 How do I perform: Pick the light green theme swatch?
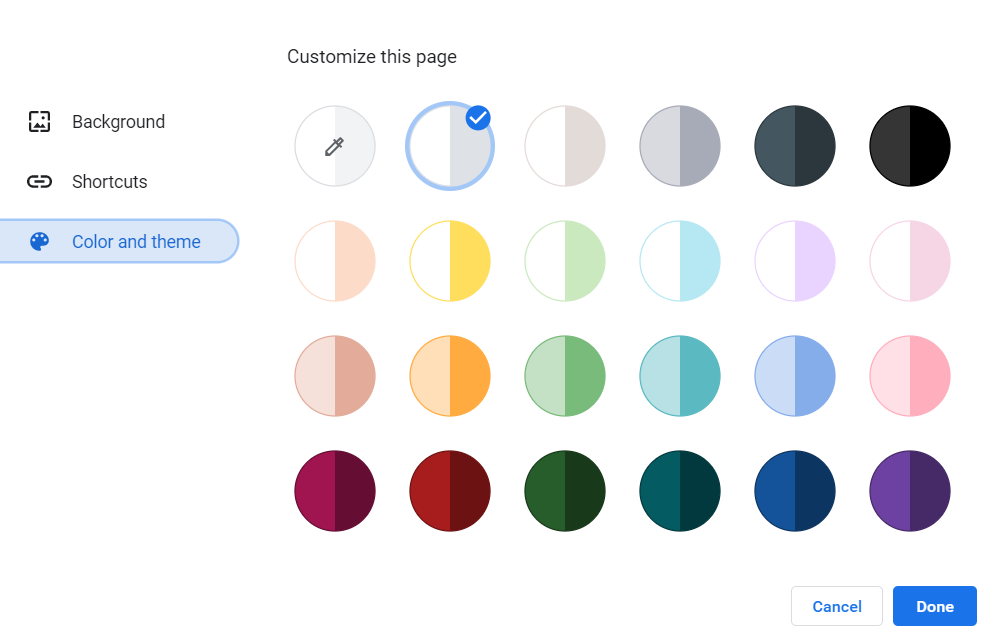click(564, 261)
